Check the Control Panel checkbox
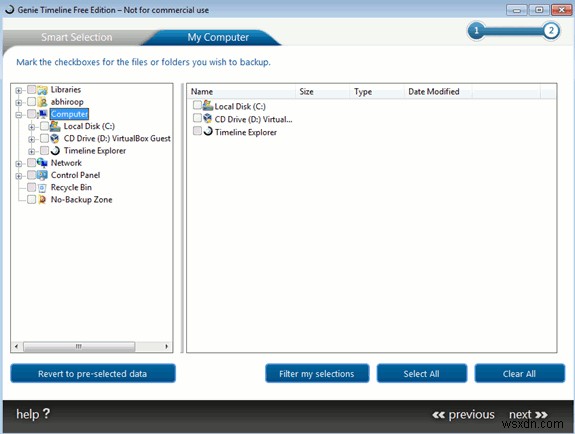 [x=32, y=175]
